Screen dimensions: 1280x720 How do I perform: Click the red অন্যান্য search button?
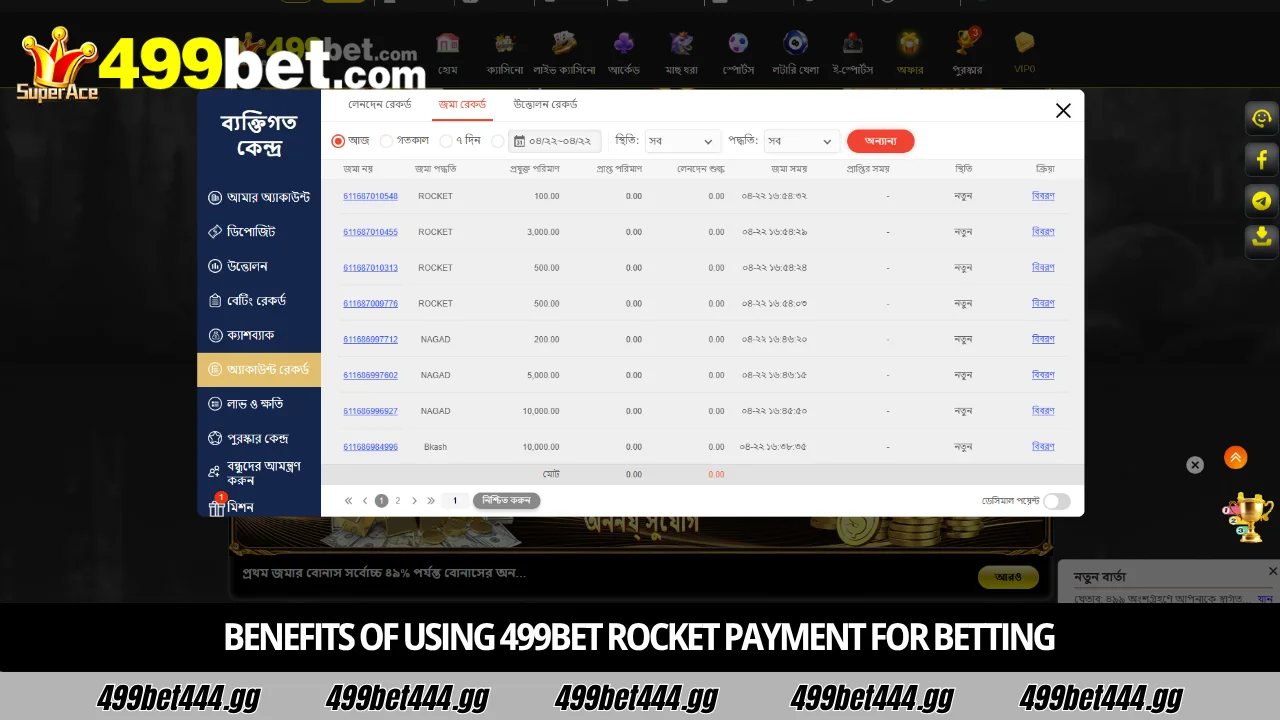pyautogui.click(x=880, y=141)
